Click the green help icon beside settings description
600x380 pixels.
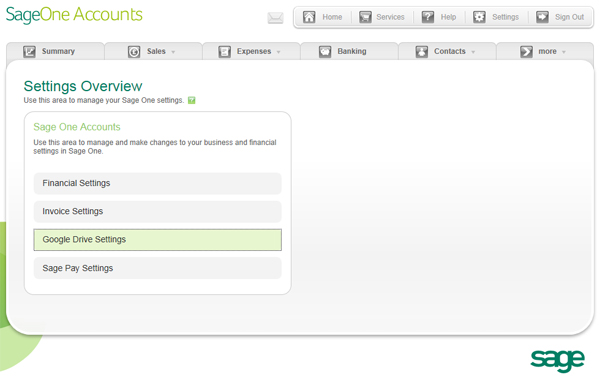pyautogui.click(x=192, y=100)
